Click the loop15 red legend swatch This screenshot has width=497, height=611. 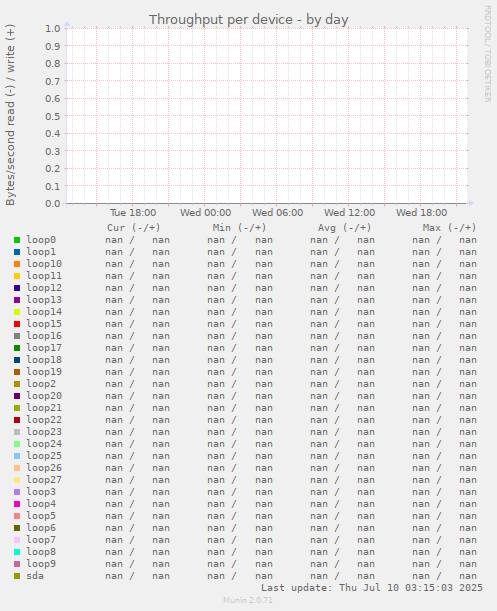click(x=17, y=324)
